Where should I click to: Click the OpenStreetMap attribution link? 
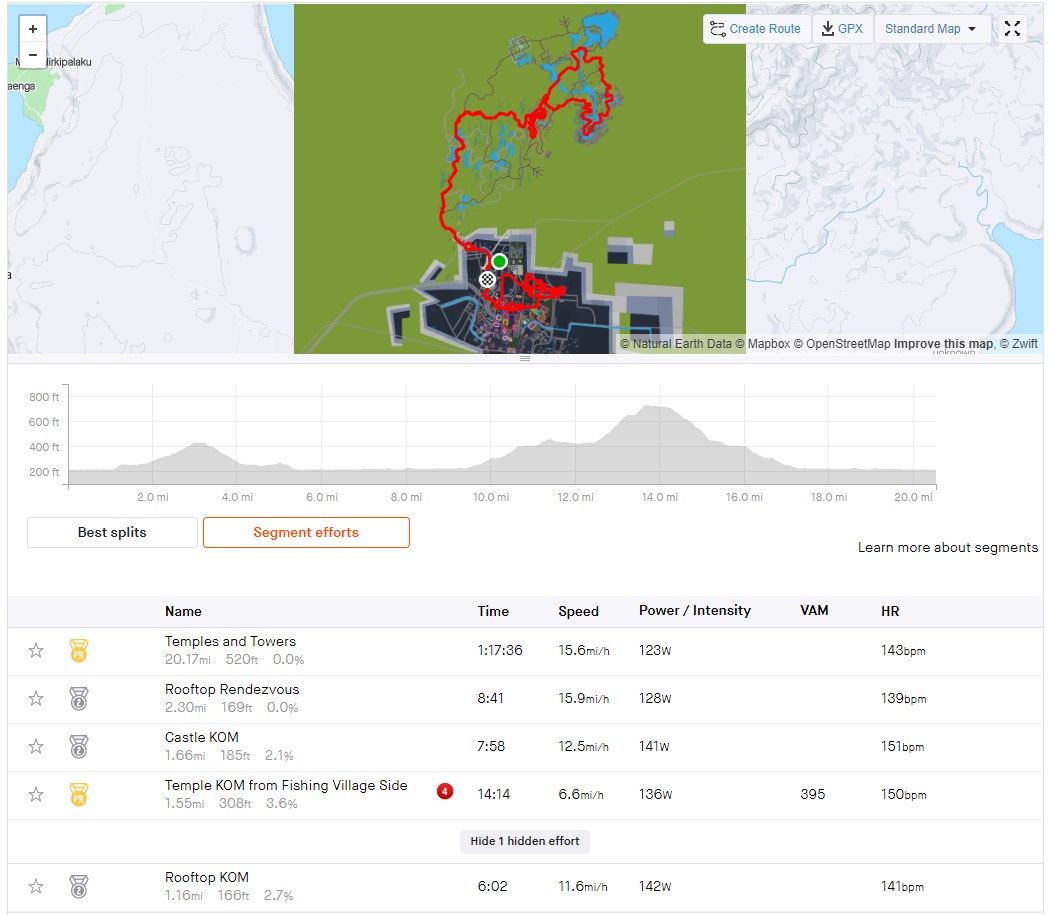(842, 344)
